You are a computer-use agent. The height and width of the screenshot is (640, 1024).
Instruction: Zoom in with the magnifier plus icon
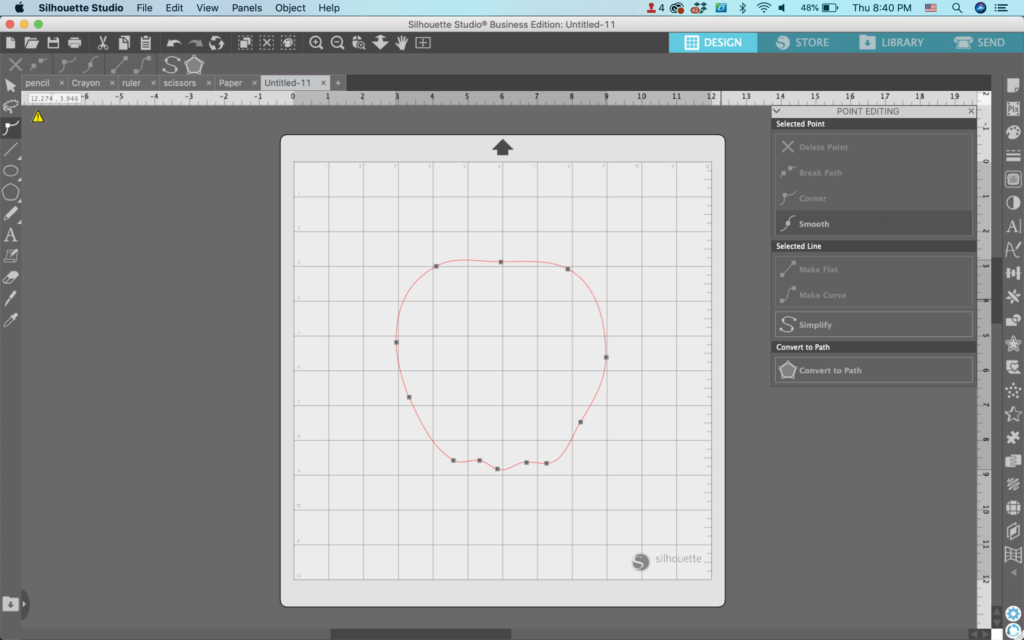[316, 43]
